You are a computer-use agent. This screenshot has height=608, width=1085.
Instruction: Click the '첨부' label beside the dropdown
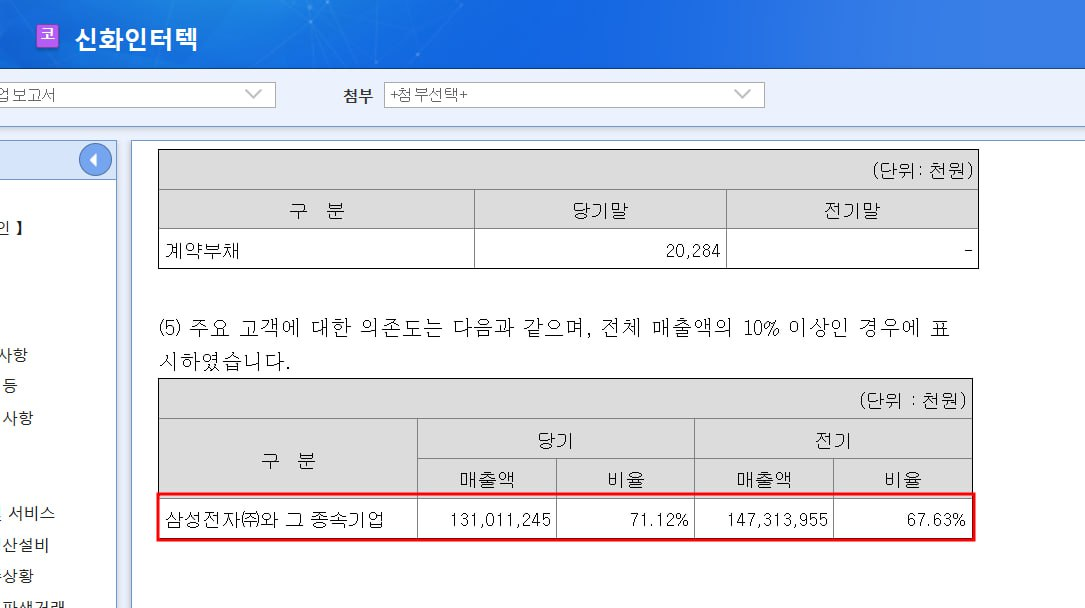click(x=358, y=95)
